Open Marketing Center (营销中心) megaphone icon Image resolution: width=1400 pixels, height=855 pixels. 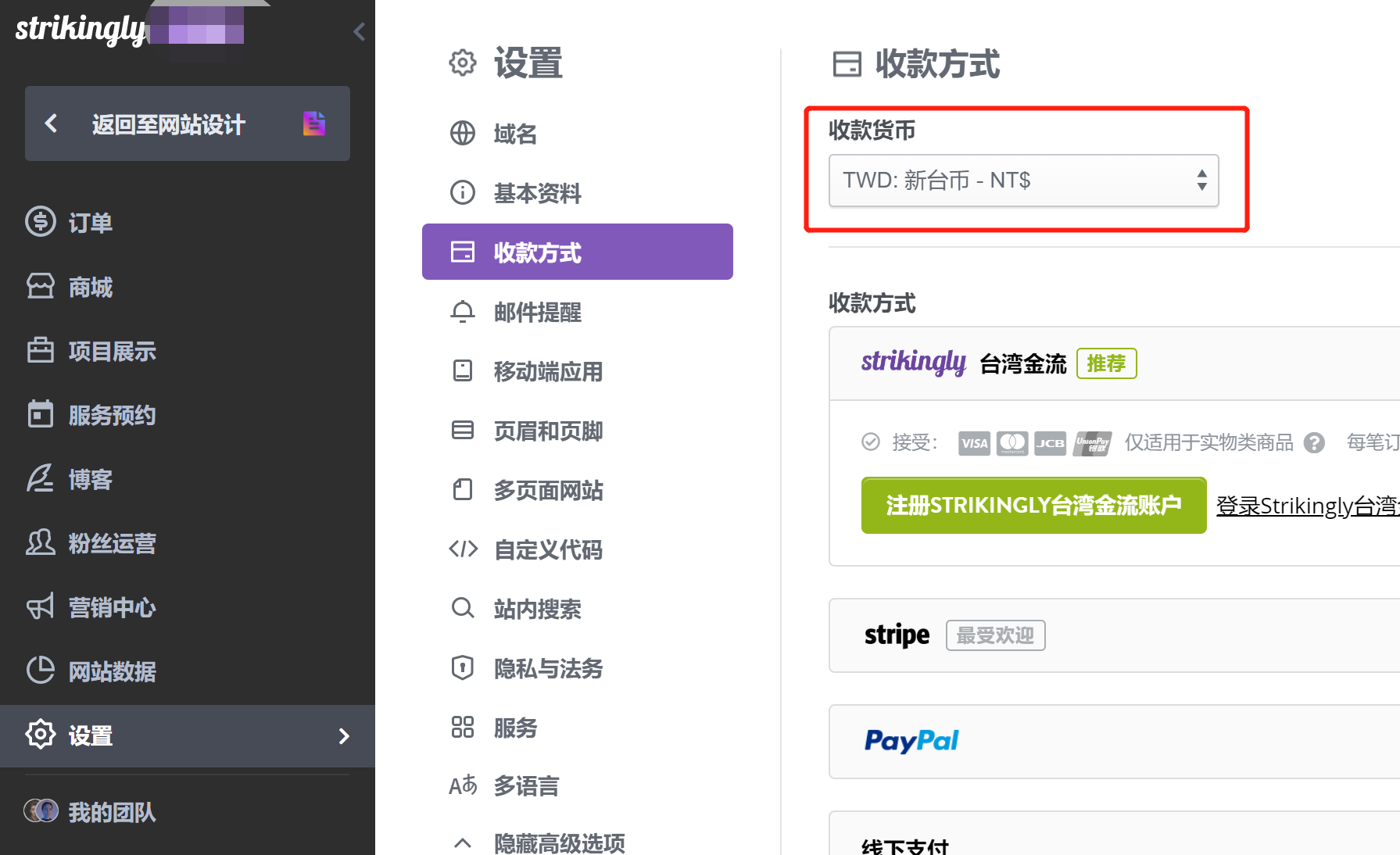41,606
